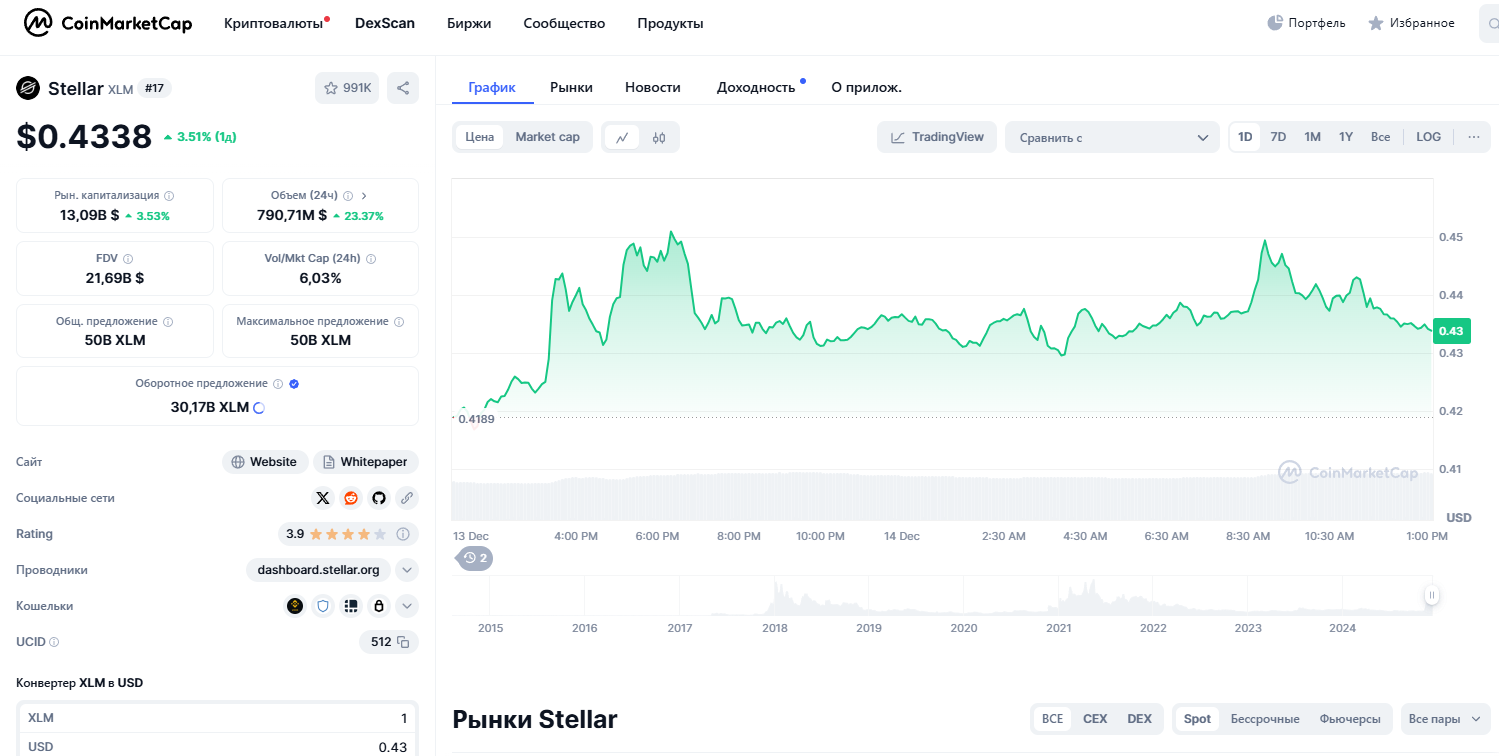The height and width of the screenshot is (756, 1499).
Task: Visit the Website link
Action: [265, 462]
